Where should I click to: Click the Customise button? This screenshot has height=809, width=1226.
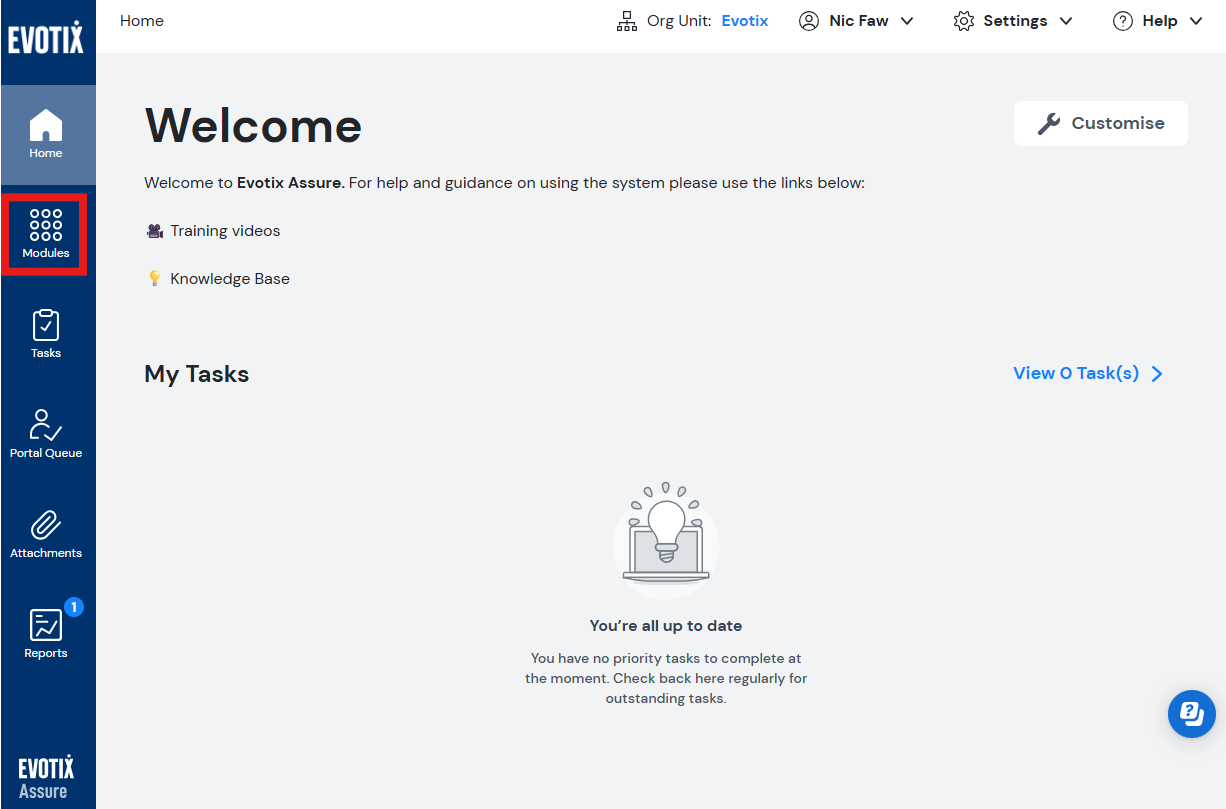tap(1101, 124)
